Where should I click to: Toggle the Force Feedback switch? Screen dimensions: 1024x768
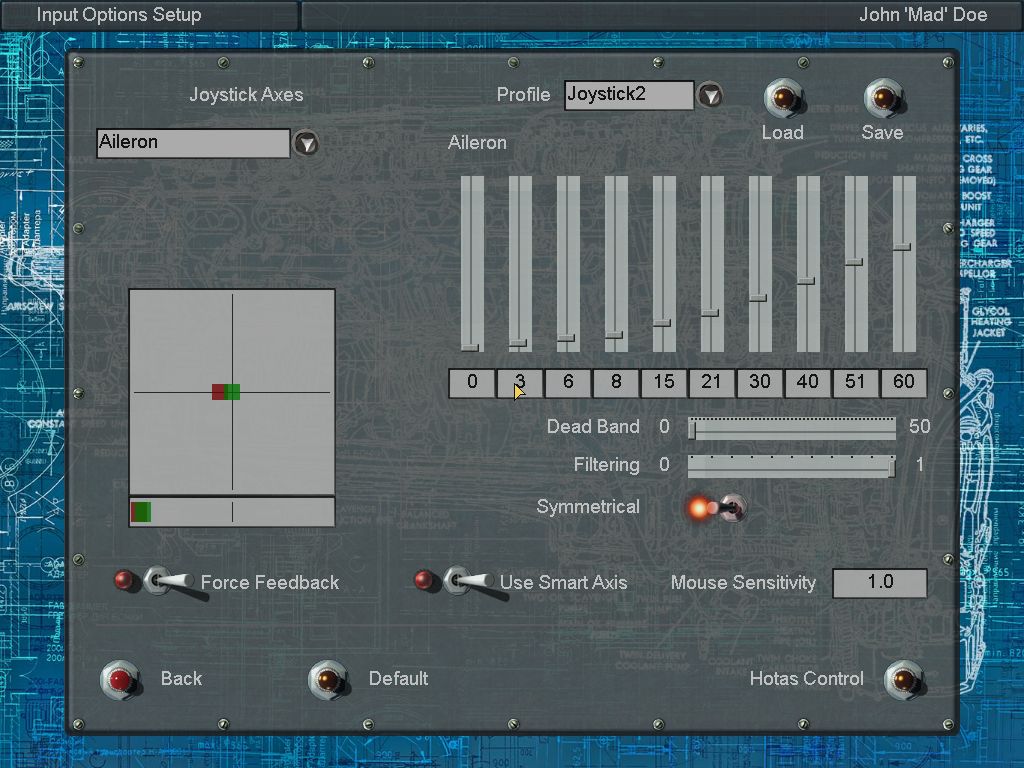(x=167, y=581)
